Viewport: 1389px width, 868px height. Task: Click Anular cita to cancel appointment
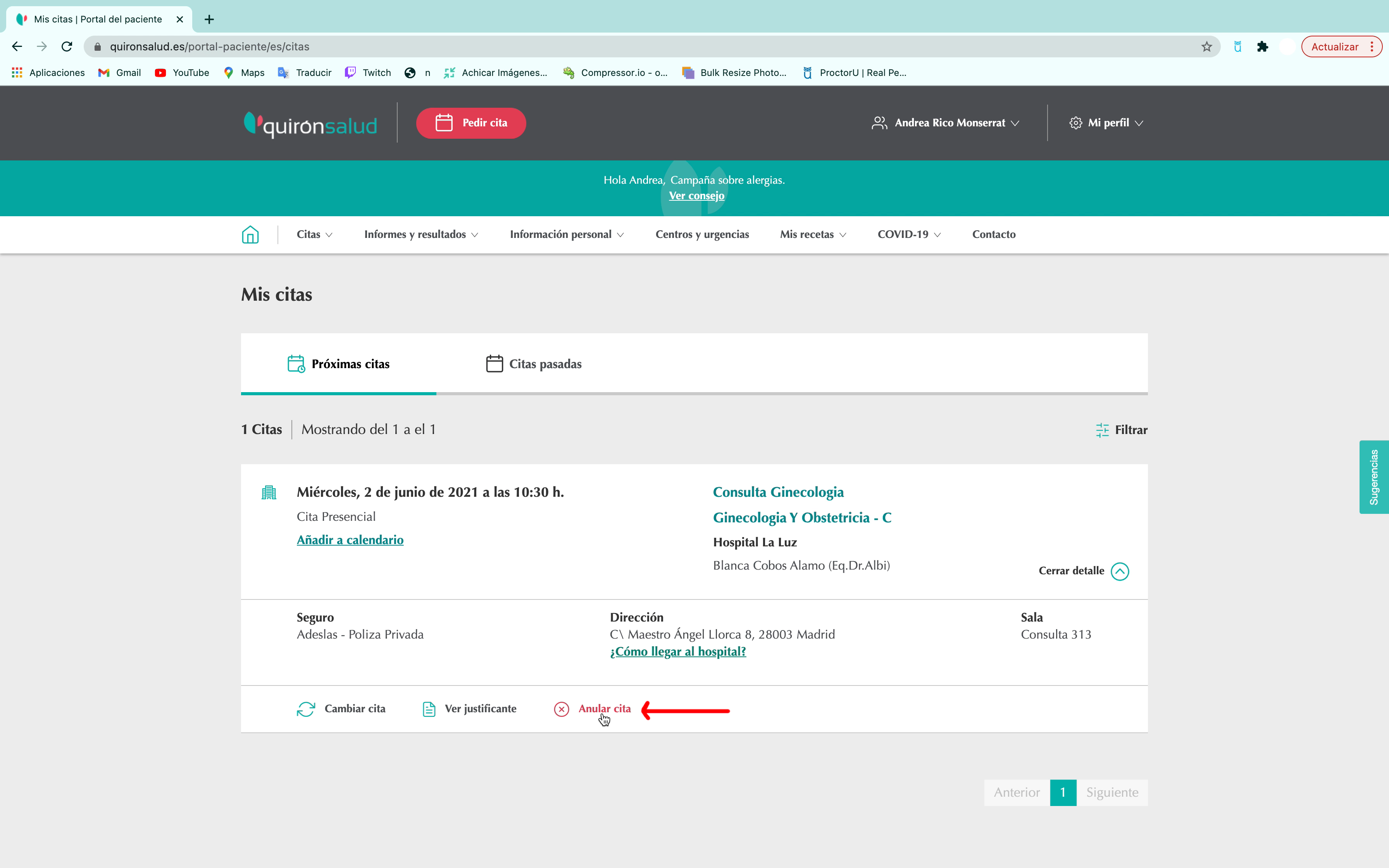592,709
